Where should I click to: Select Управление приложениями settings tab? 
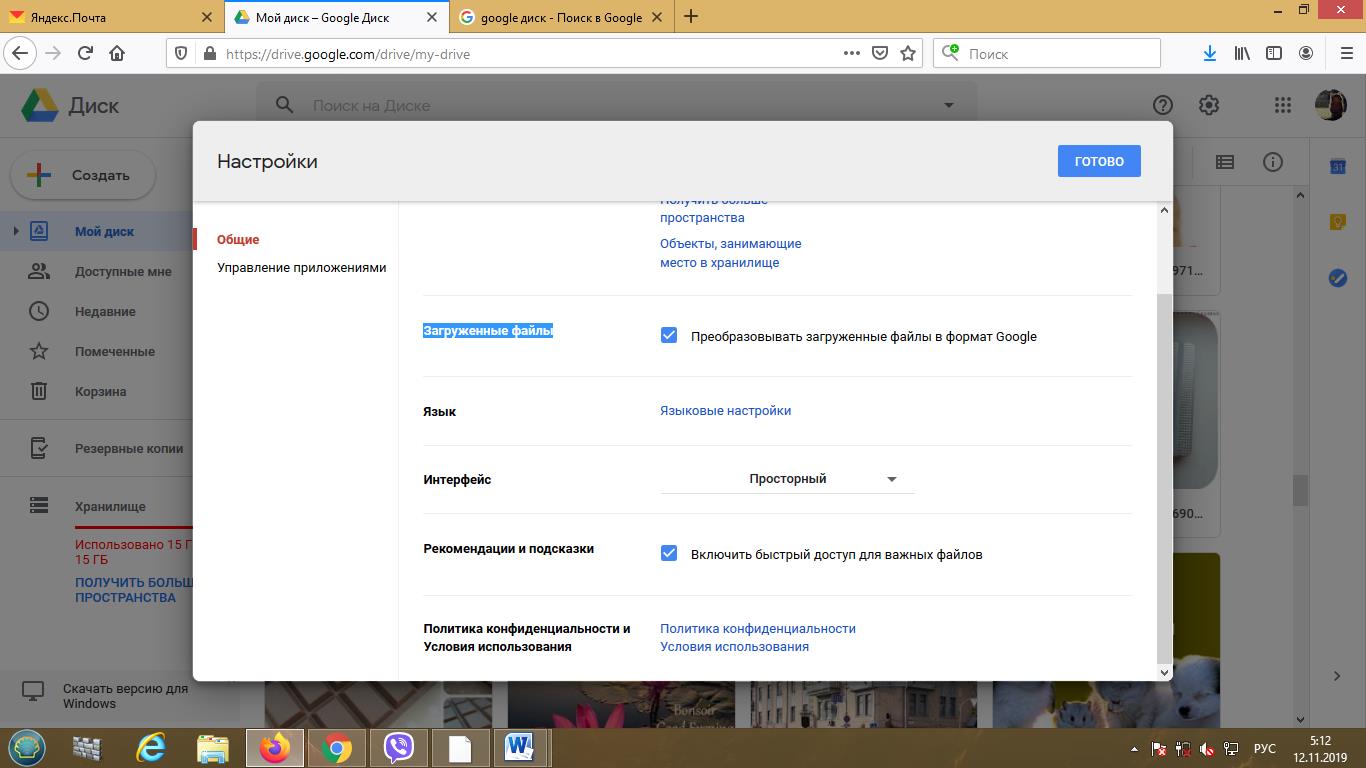[301, 268]
